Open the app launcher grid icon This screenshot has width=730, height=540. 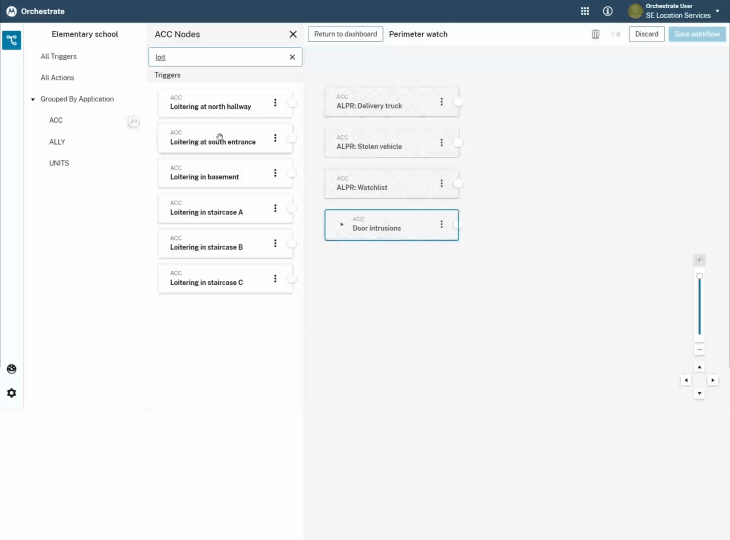tap(585, 11)
